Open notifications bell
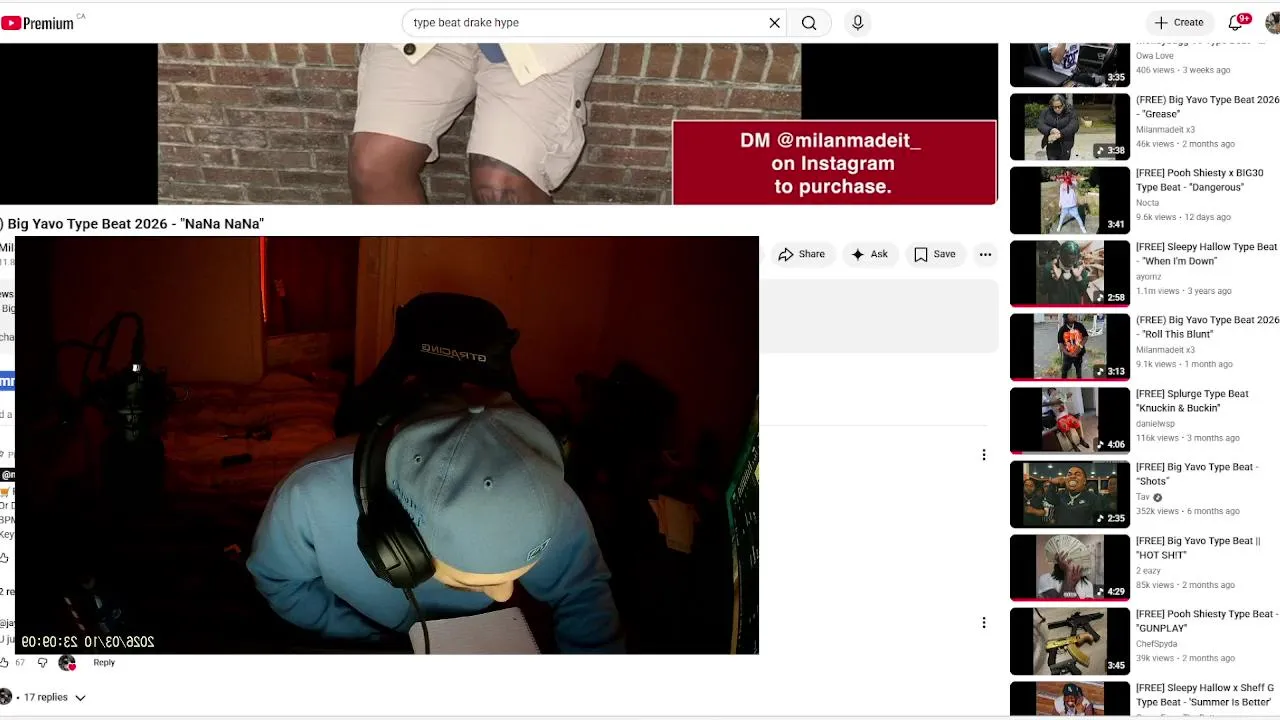Image resolution: width=1280 pixels, height=720 pixels. point(1235,23)
